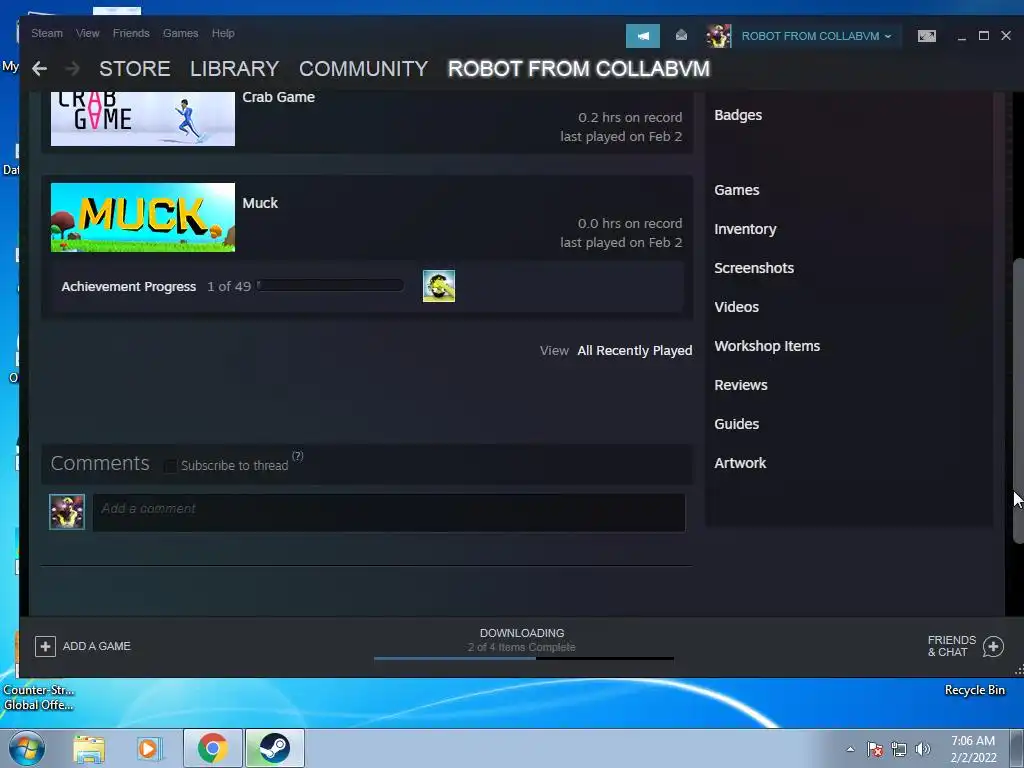
Task: Open the View menu
Action: click(88, 33)
